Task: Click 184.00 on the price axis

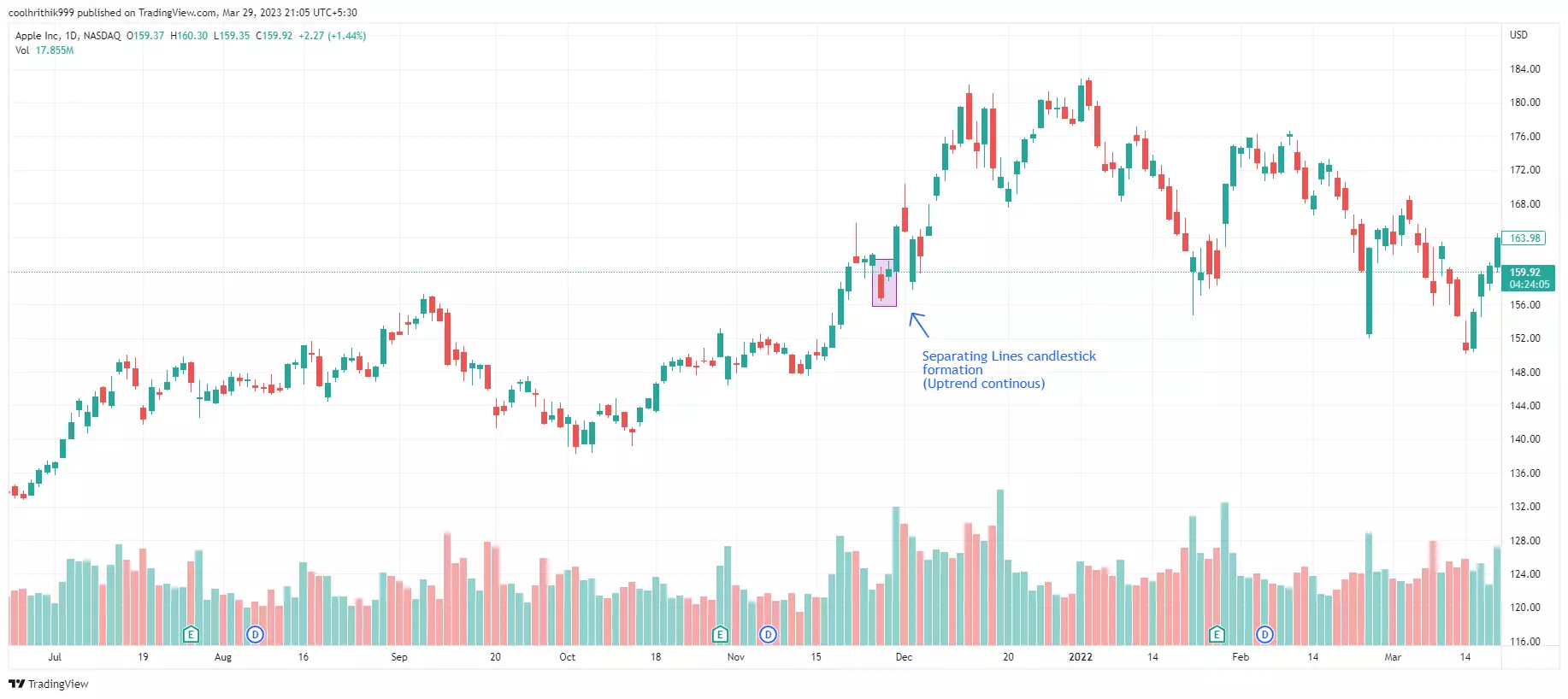Action: coord(1524,69)
